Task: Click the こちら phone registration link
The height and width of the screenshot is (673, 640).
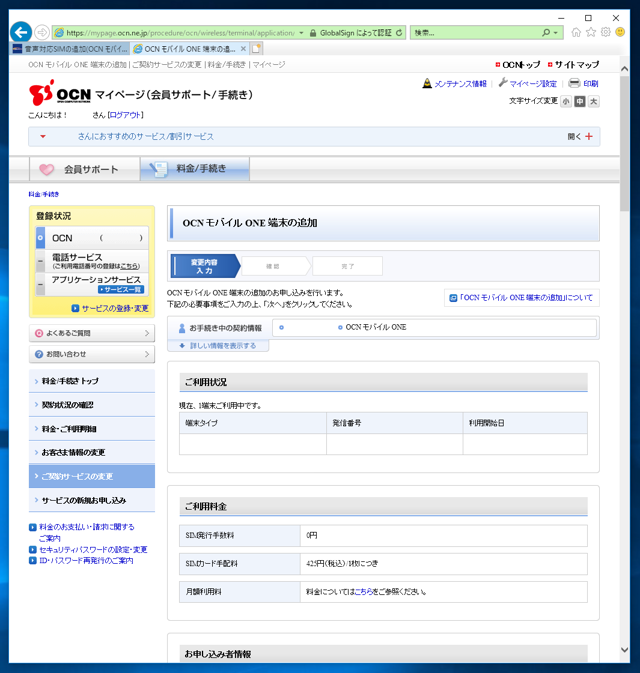Action: 129,267
